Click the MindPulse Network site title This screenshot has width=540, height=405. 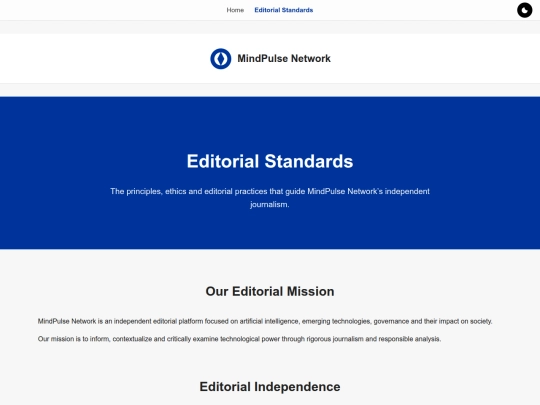tap(284, 59)
